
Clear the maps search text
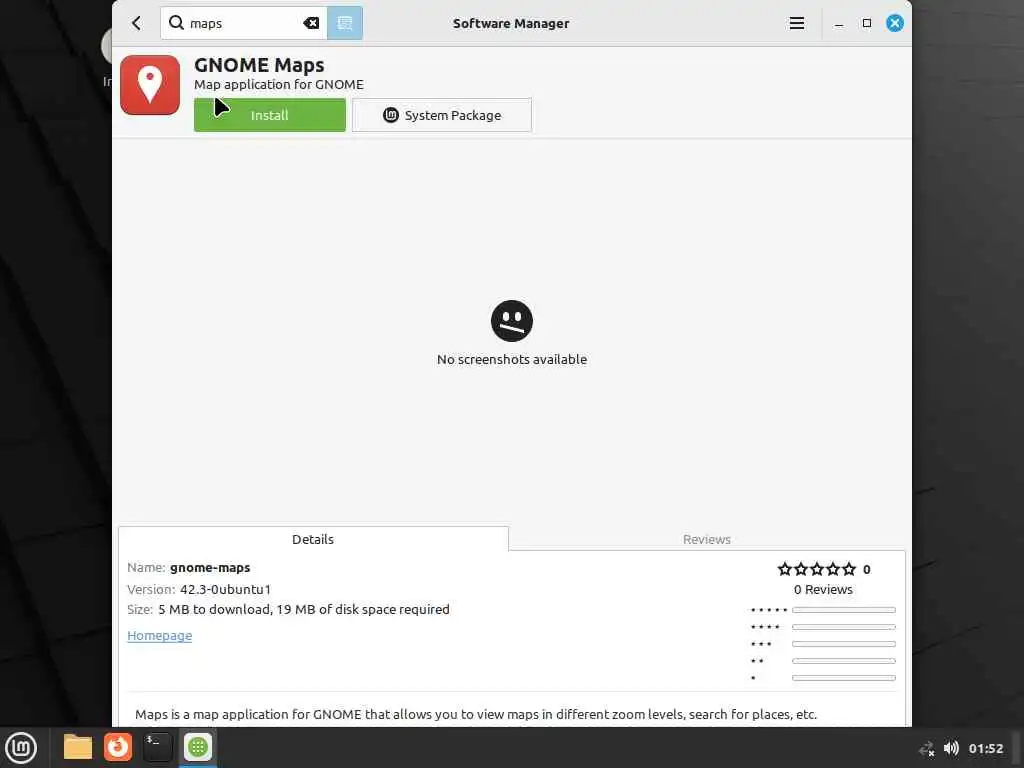pyautogui.click(x=312, y=24)
